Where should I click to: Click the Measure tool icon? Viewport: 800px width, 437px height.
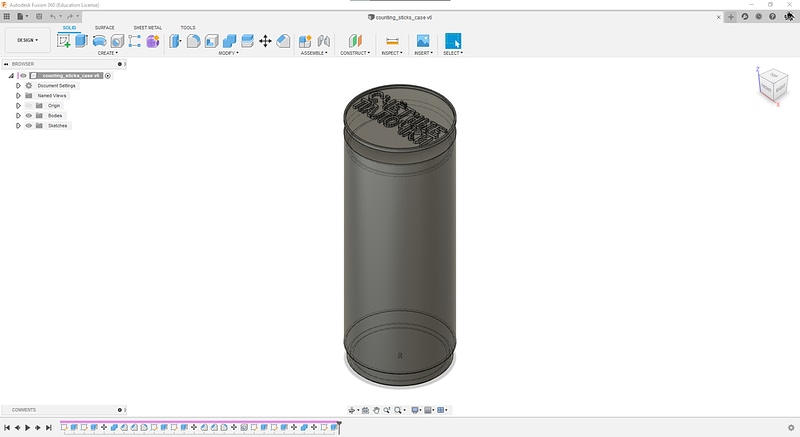[x=392, y=41]
